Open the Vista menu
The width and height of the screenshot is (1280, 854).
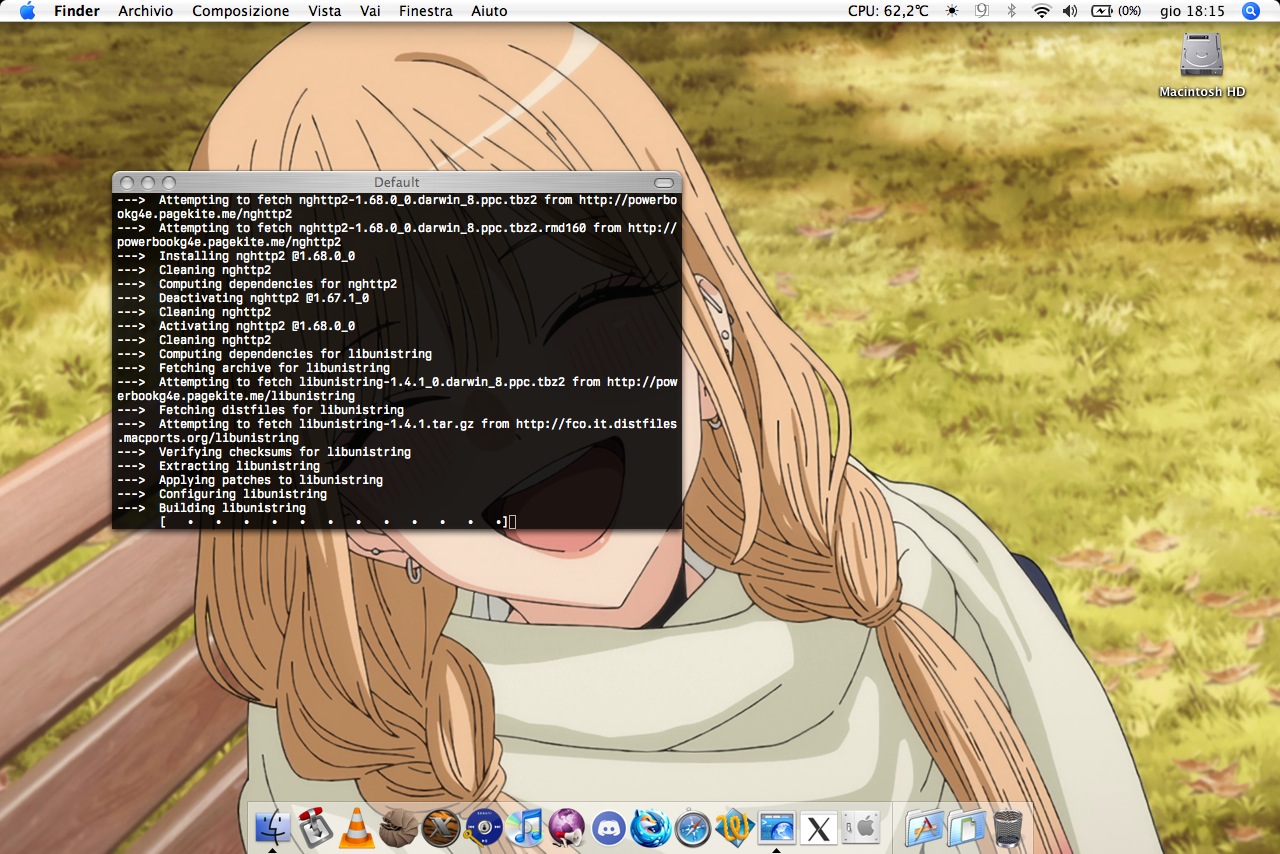click(325, 11)
